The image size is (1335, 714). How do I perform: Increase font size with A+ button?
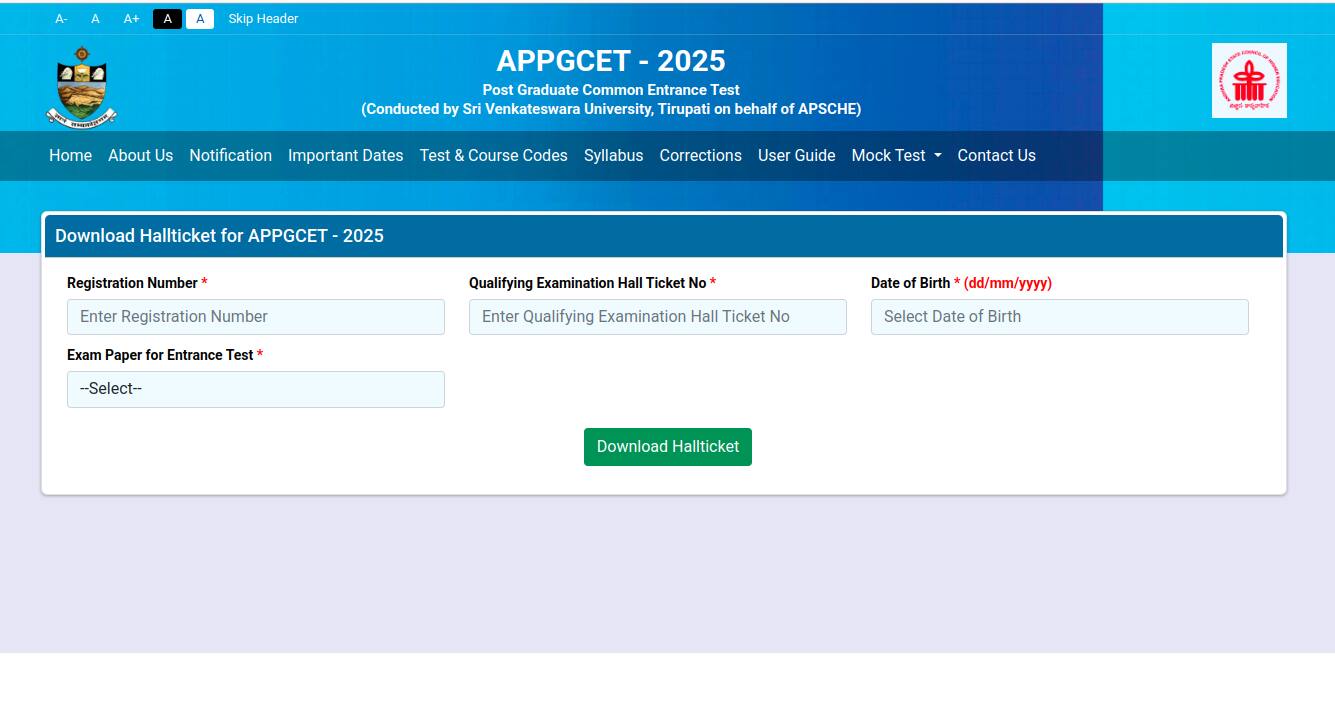pyautogui.click(x=131, y=19)
